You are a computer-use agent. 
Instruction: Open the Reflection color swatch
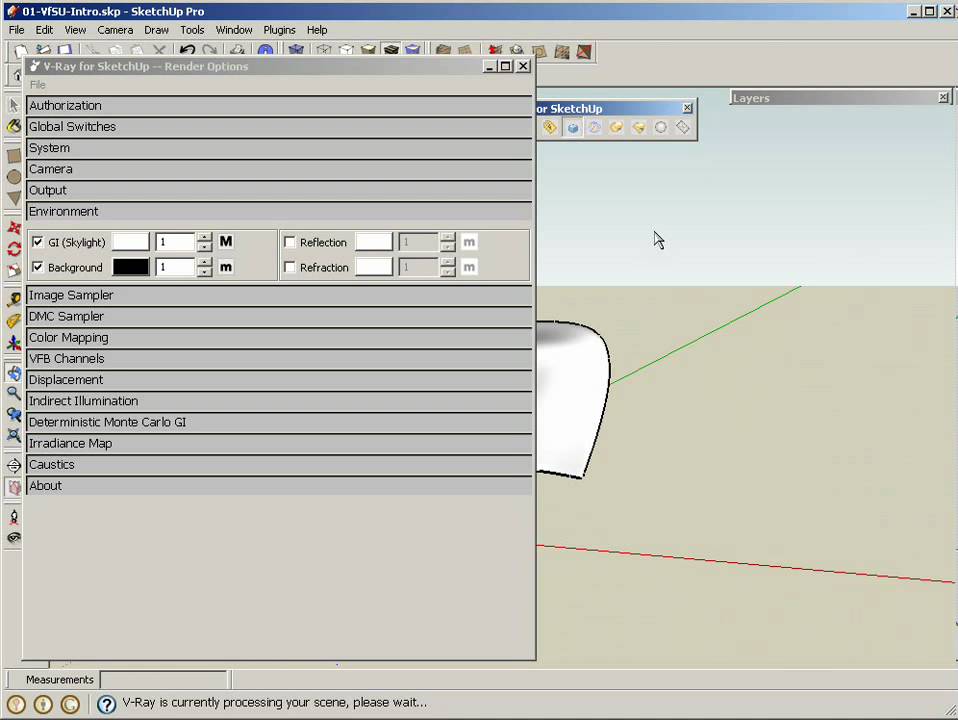pos(374,242)
